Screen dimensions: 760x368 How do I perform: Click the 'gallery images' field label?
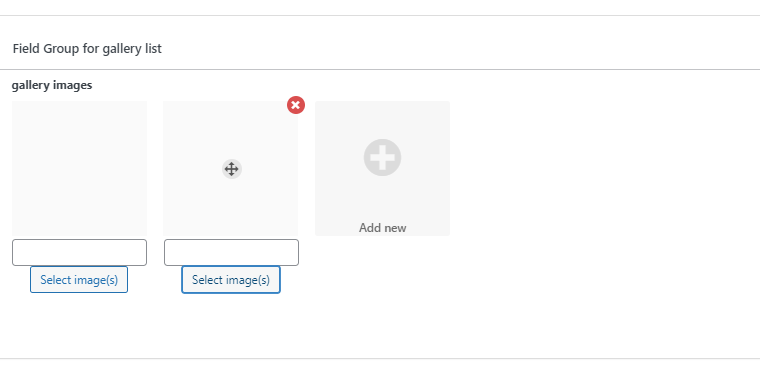click(x=52, y=85)
